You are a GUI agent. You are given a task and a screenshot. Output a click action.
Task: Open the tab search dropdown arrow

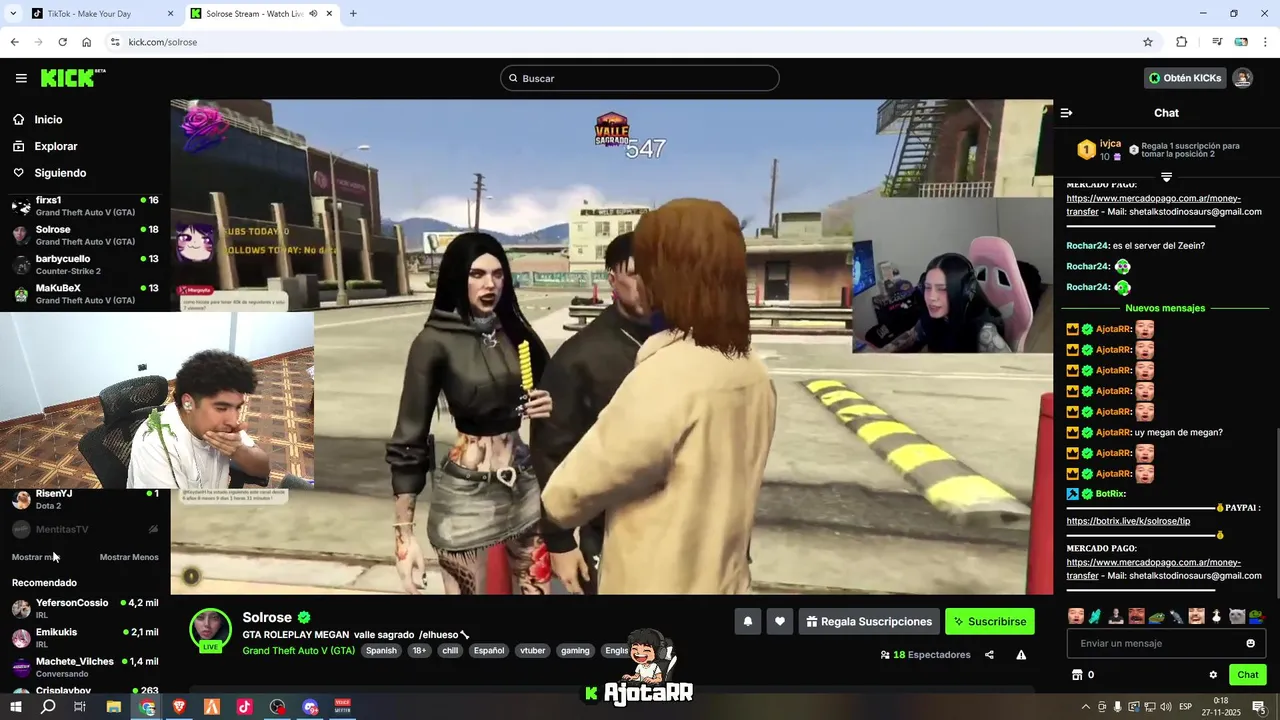pos(13,14)
